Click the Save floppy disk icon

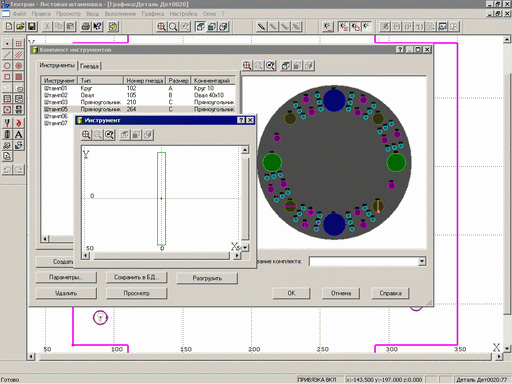pyautogui.click(x=32, y=26)
